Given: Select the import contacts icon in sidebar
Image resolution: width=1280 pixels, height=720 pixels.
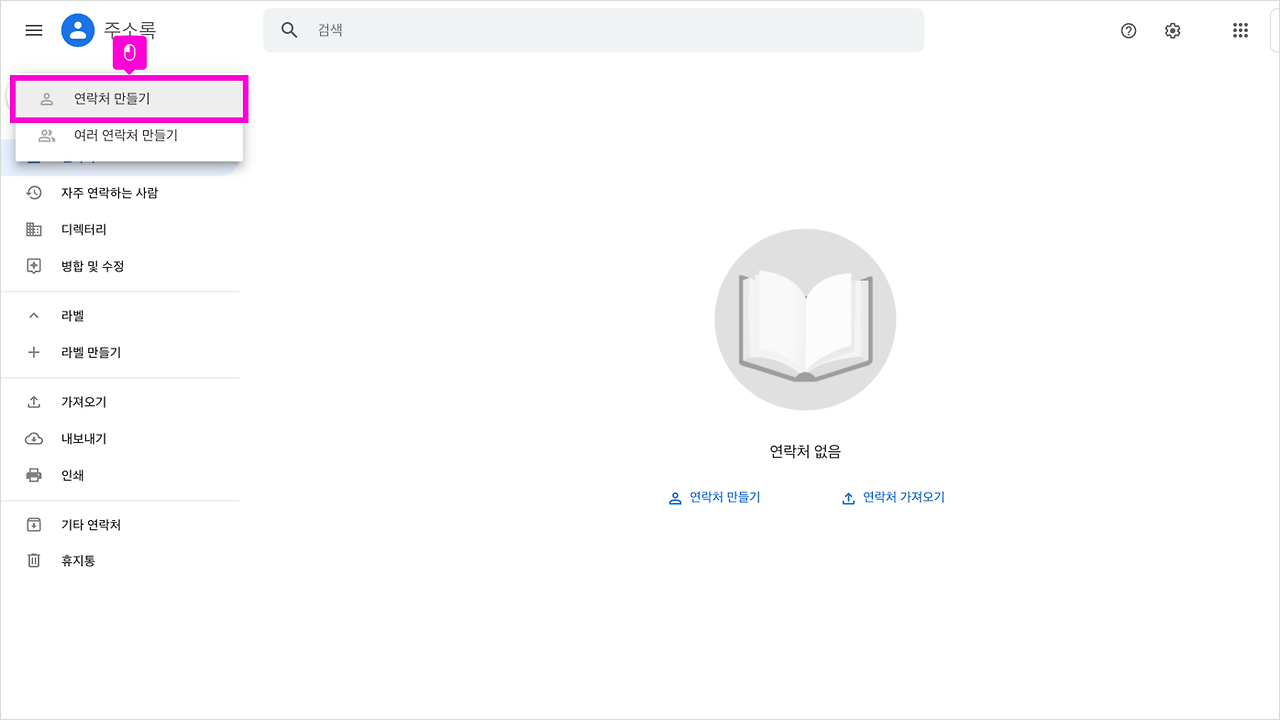Looking at the screenshot, I should point(33,401).
